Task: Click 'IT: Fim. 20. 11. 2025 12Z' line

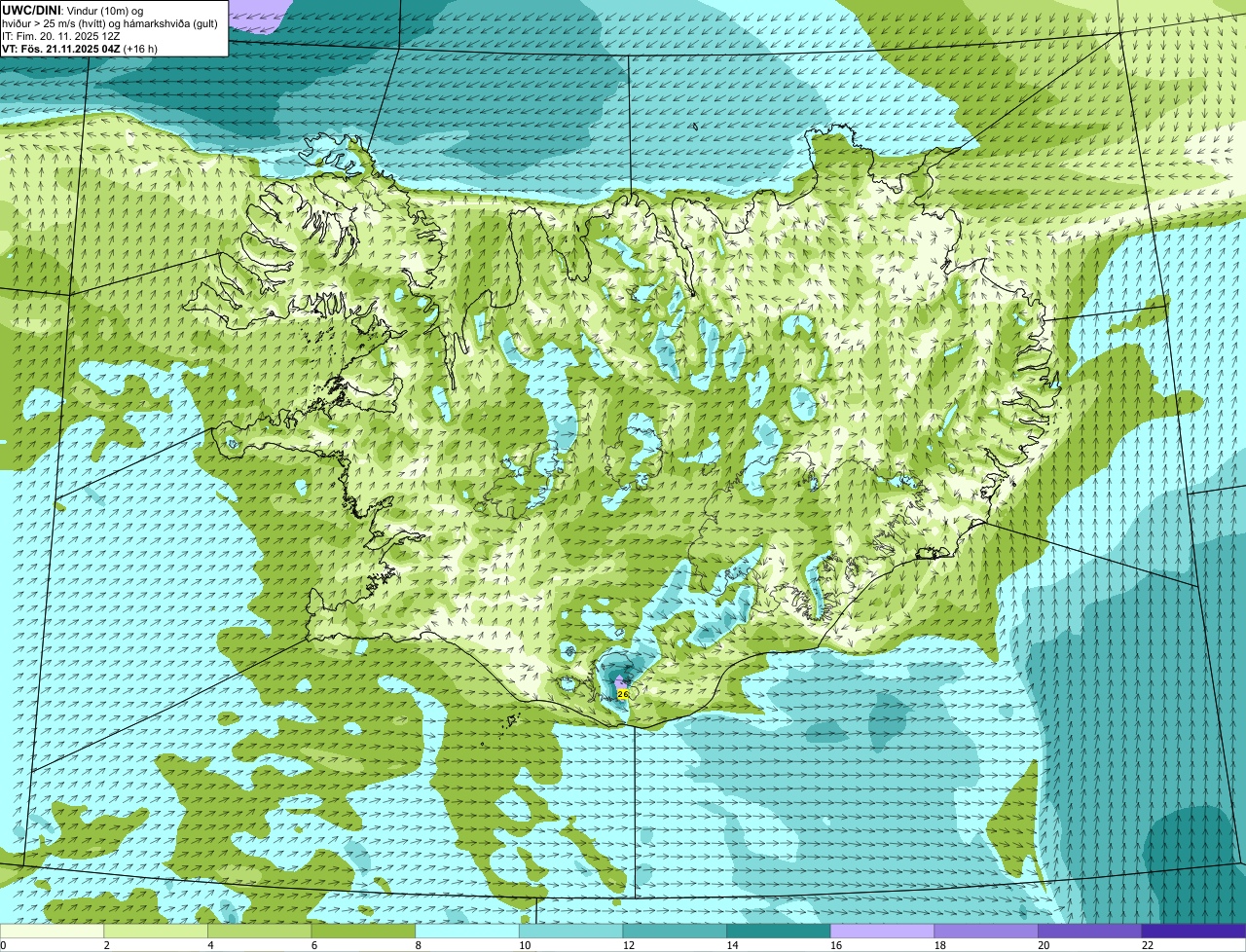Action: [x=61, y=35]
